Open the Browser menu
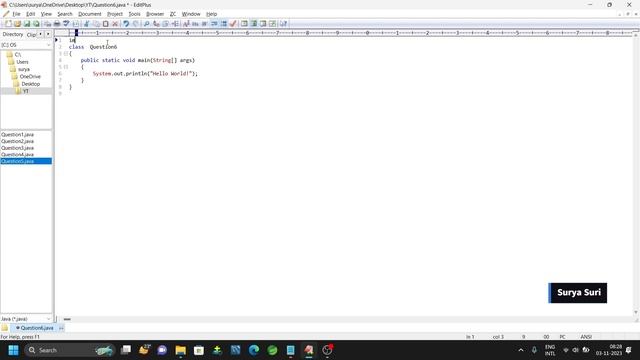This screenshot has height=360, width=640. tap(155, 14)
